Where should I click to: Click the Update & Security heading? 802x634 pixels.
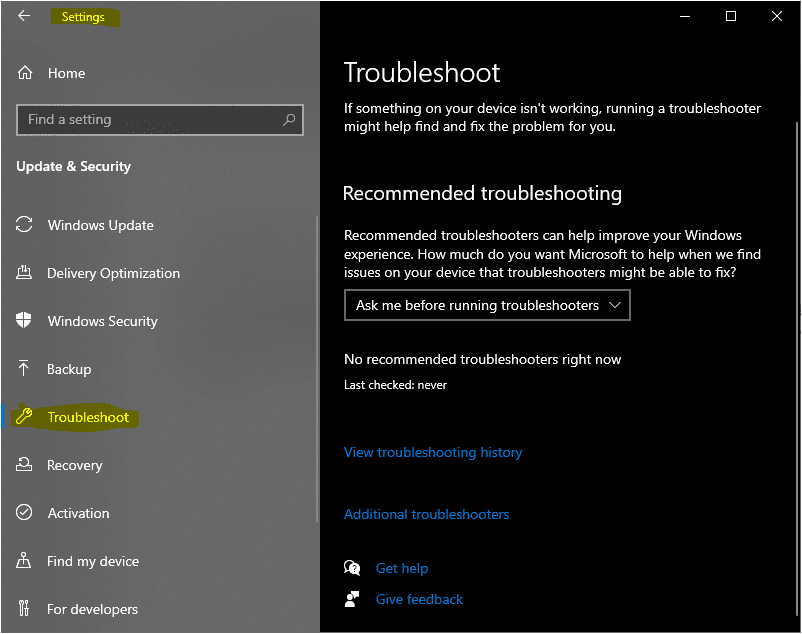(73, 166)
